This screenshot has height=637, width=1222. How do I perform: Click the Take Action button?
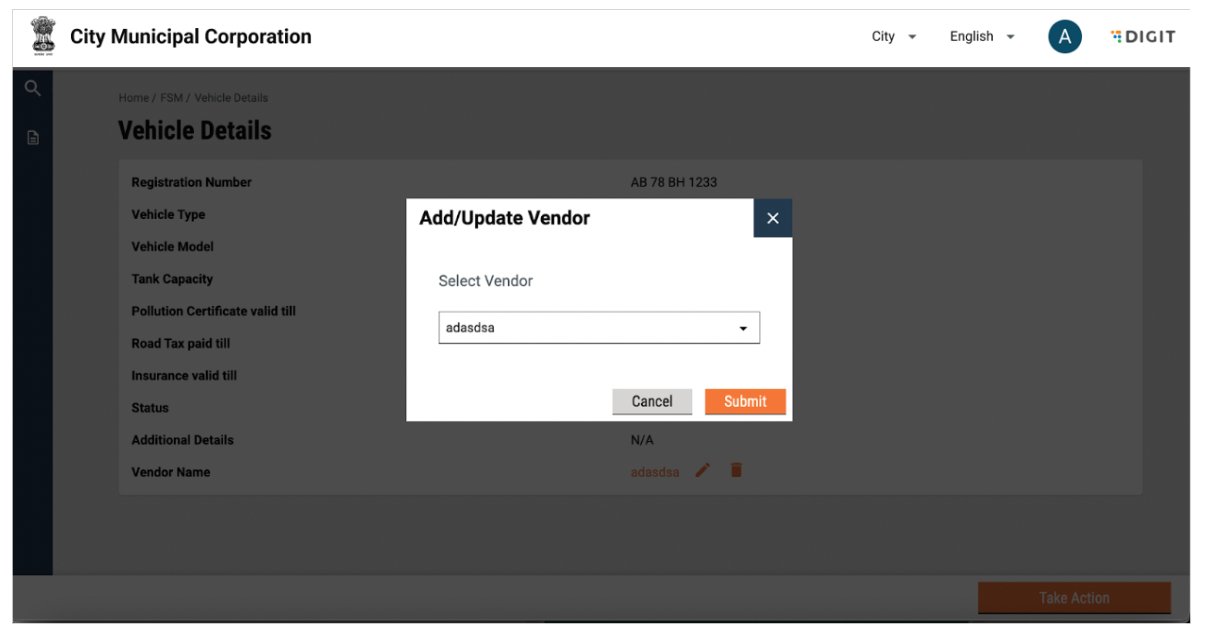(x=1073, y=598)
